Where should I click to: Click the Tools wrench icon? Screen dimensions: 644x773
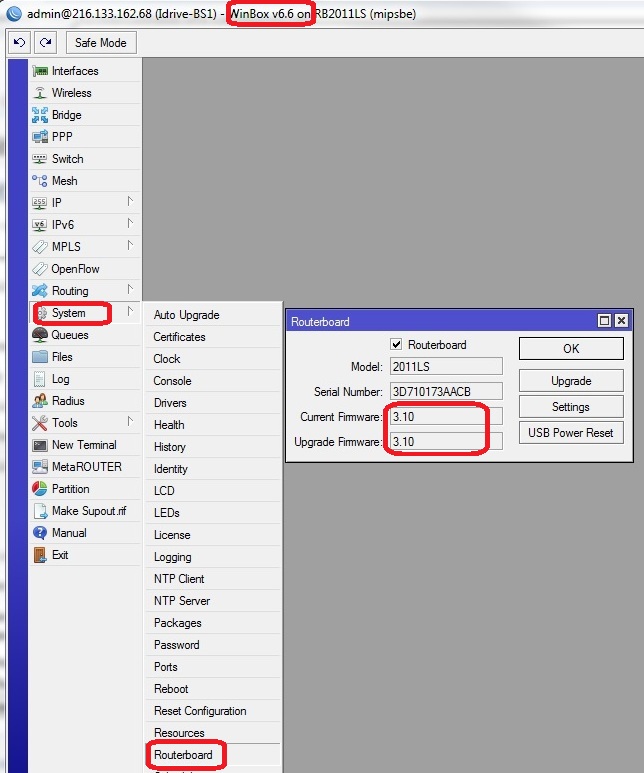[x=40, y=423]
